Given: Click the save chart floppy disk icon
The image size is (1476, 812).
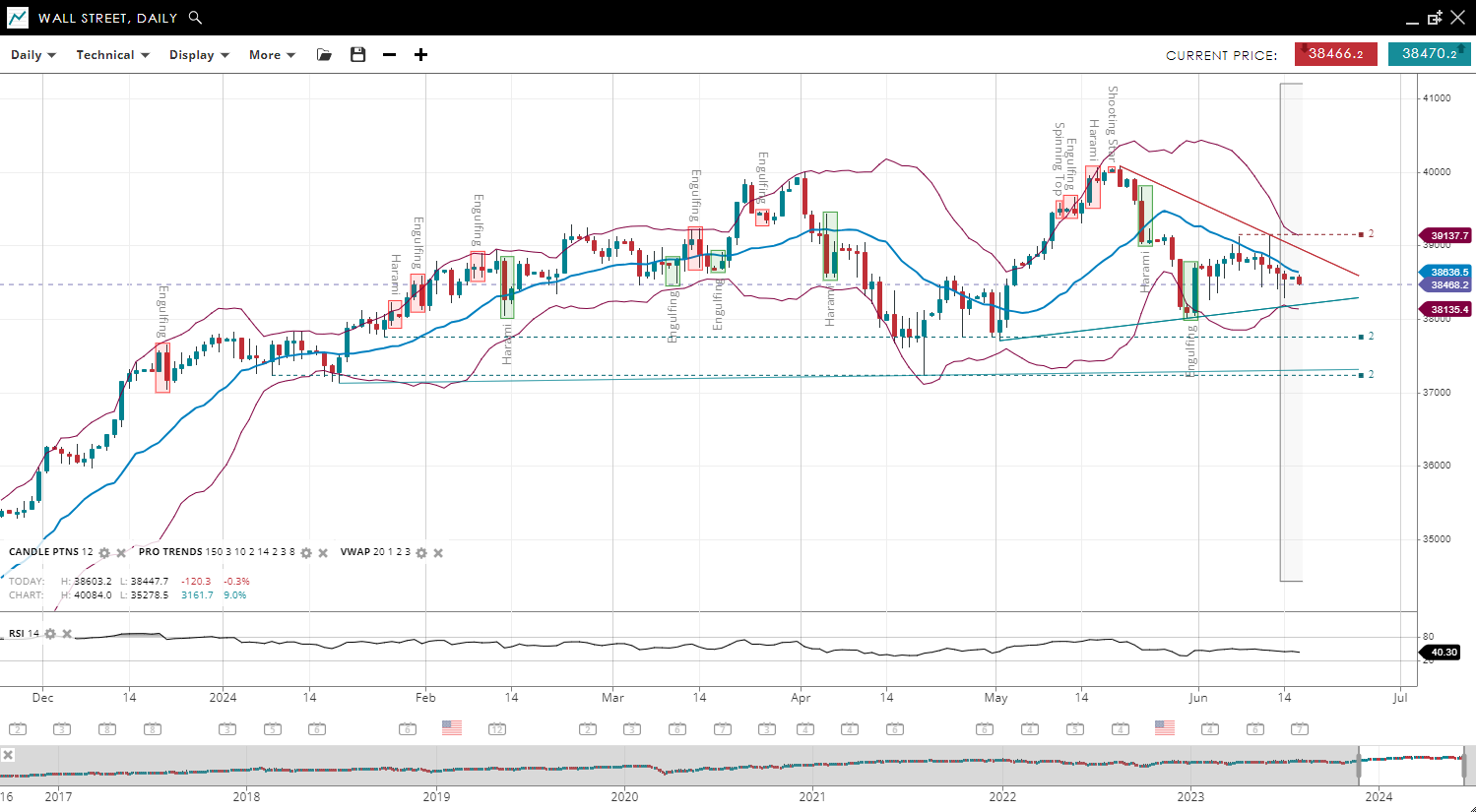Looking at the screenshot, I should point(358,55).
